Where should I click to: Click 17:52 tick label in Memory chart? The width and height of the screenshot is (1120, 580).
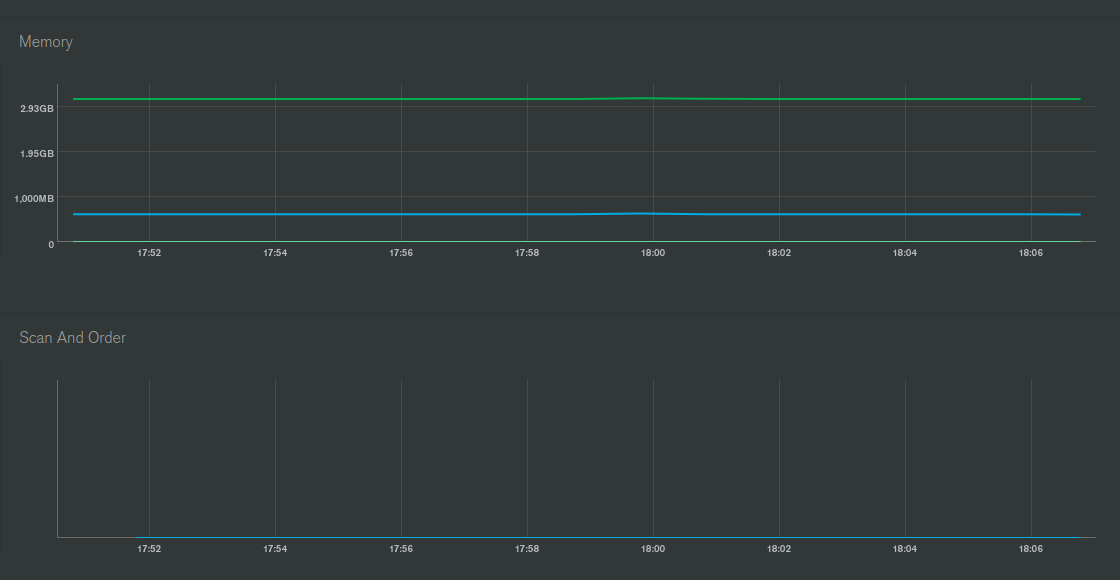pyautogui.click(x=149, y=253)
